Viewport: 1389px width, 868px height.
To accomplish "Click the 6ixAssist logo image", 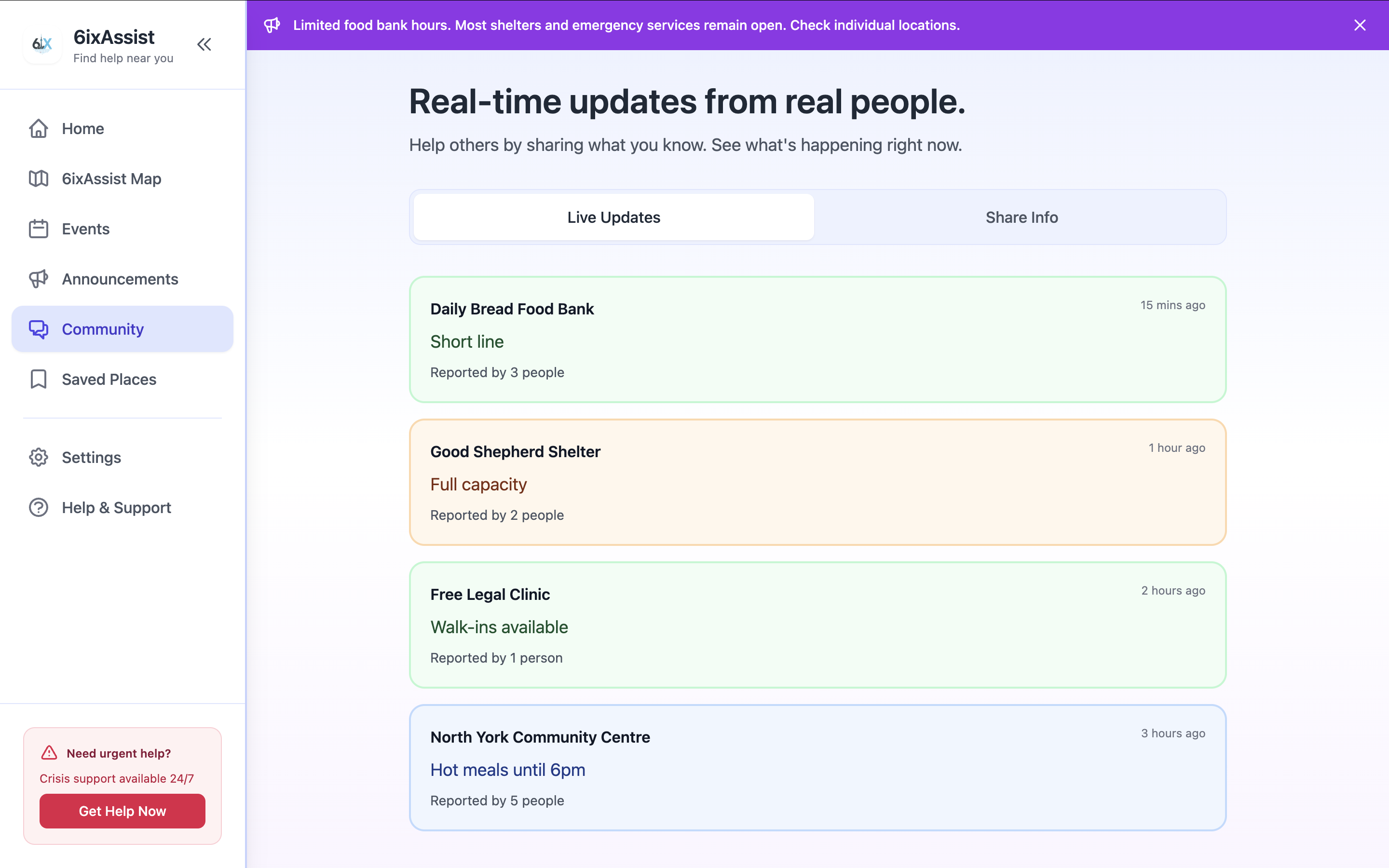I will (42, 45).
